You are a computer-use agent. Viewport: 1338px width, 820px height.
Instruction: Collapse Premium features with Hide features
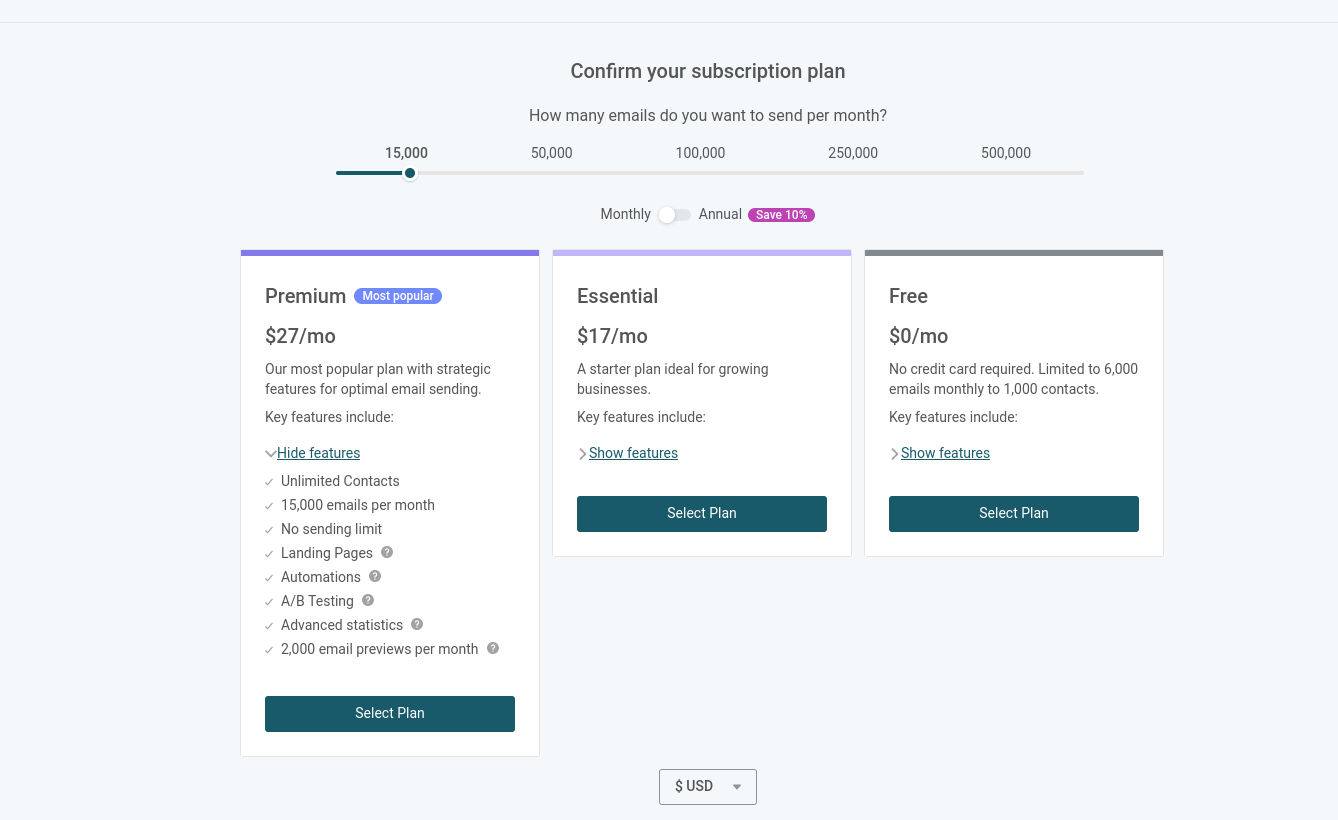(318, 453)
